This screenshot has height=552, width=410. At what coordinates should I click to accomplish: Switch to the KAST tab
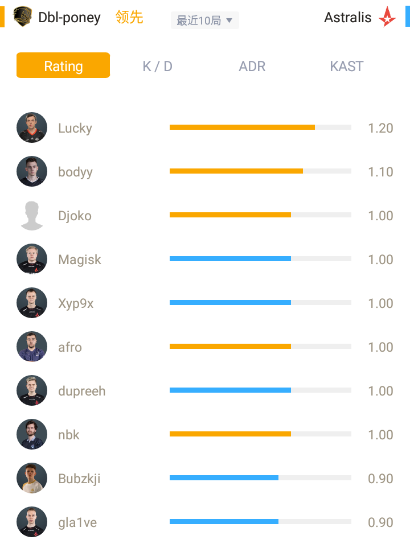[347, 66]
